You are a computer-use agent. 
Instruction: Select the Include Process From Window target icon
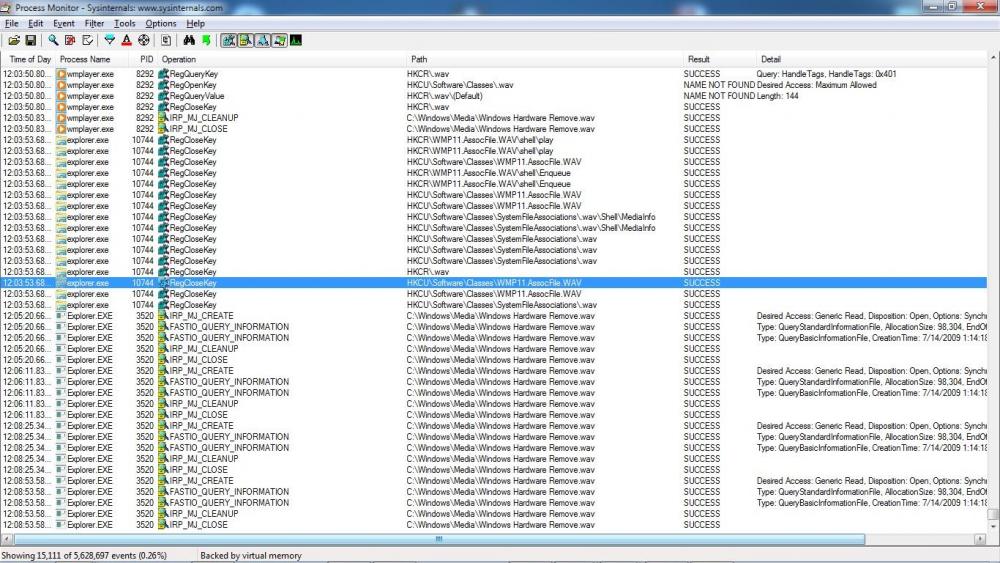click(143, 41)
